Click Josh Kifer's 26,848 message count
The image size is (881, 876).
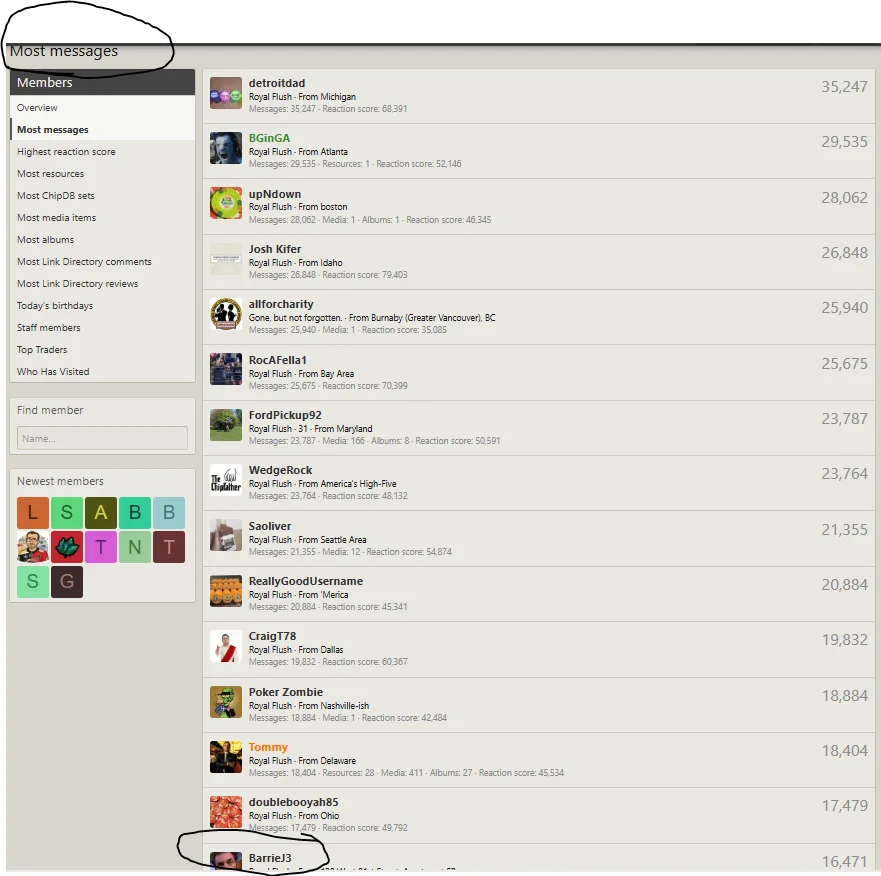844,252
